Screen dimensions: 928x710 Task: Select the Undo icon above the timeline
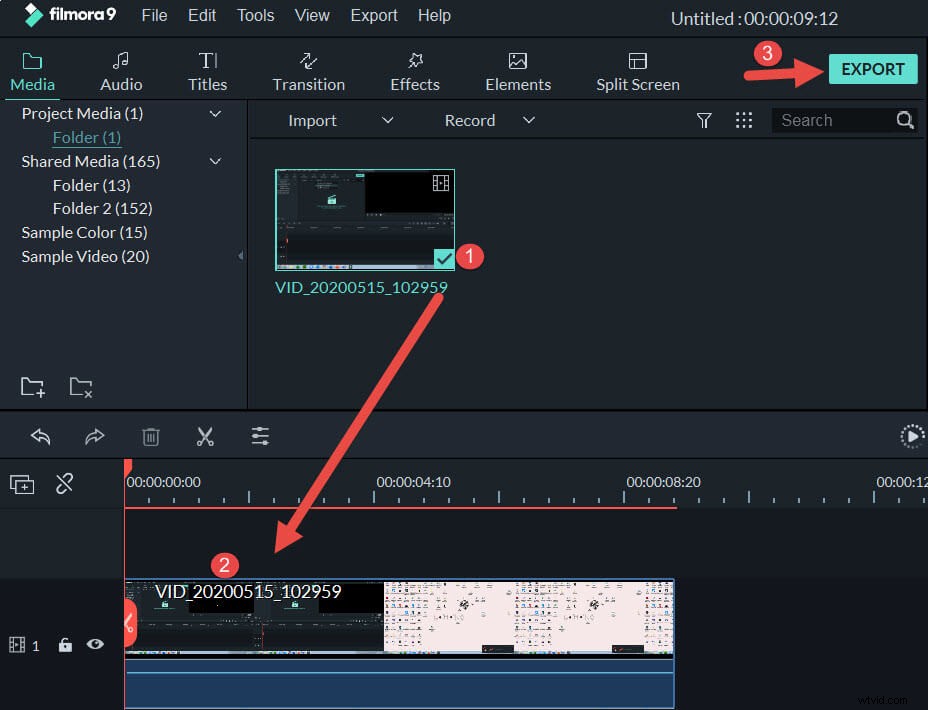[x=40, y=436]
